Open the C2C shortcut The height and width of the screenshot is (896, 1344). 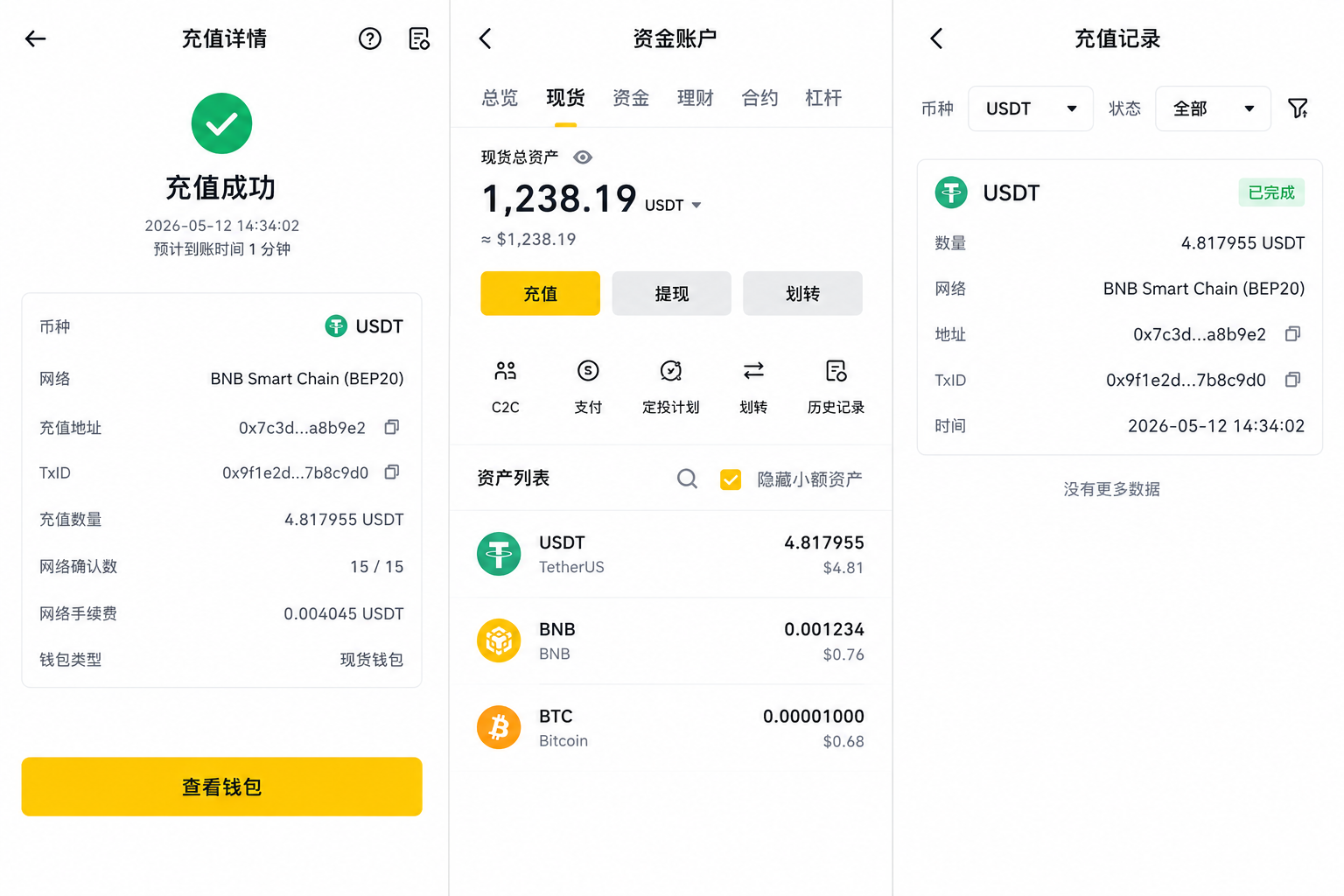(506, 387)
